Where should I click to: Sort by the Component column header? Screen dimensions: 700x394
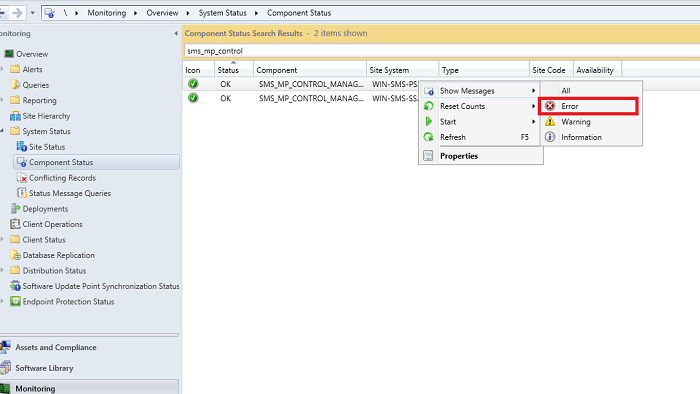(x=310, y=70)
